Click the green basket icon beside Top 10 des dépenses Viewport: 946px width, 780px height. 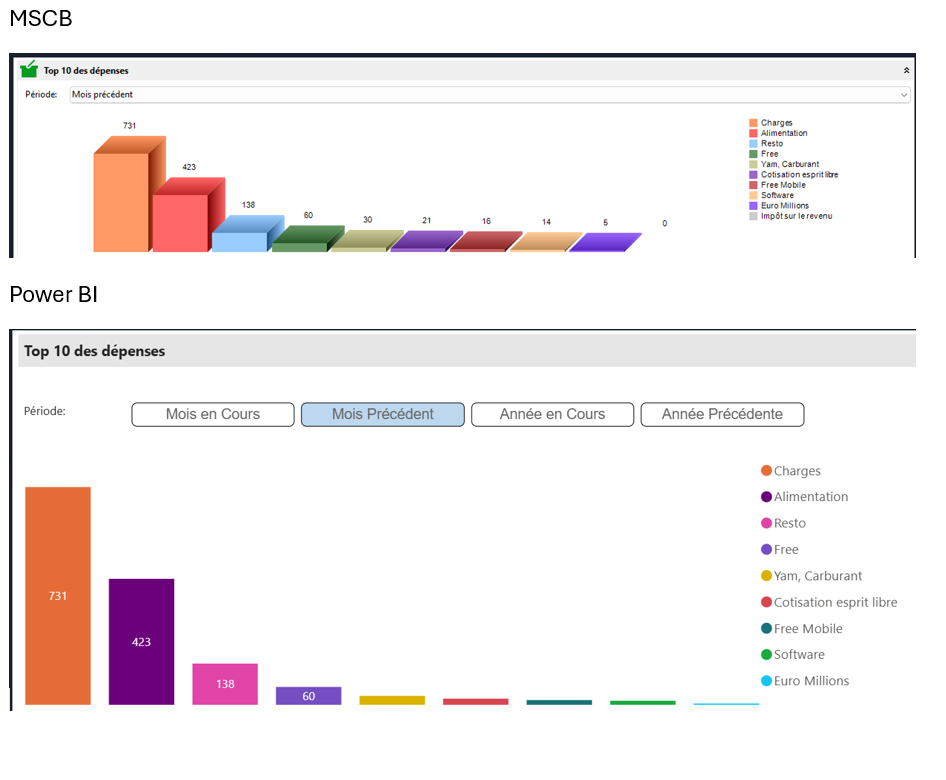28,69
